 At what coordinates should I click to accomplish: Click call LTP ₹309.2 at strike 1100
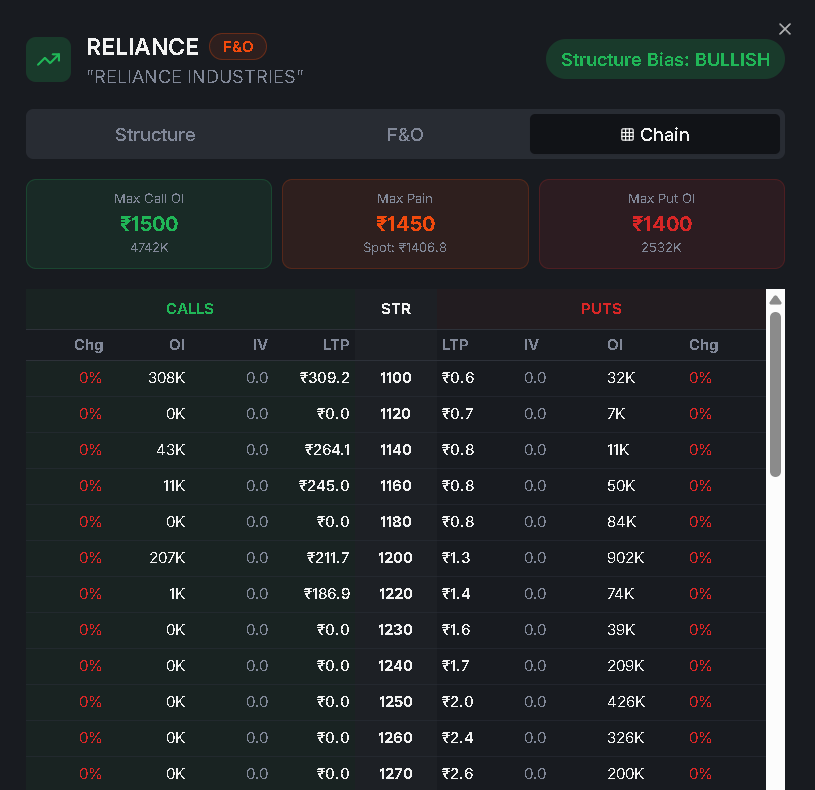tap(324, 378)
